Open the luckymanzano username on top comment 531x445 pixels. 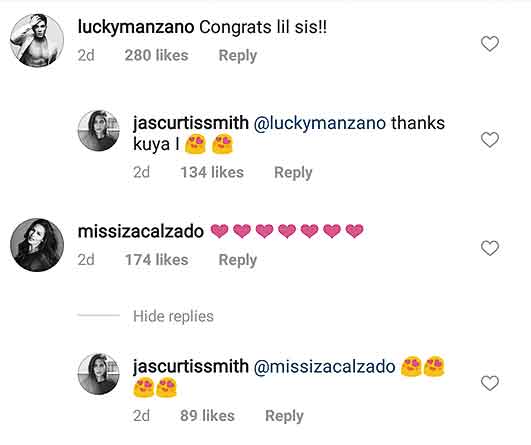tap(136, 27)
